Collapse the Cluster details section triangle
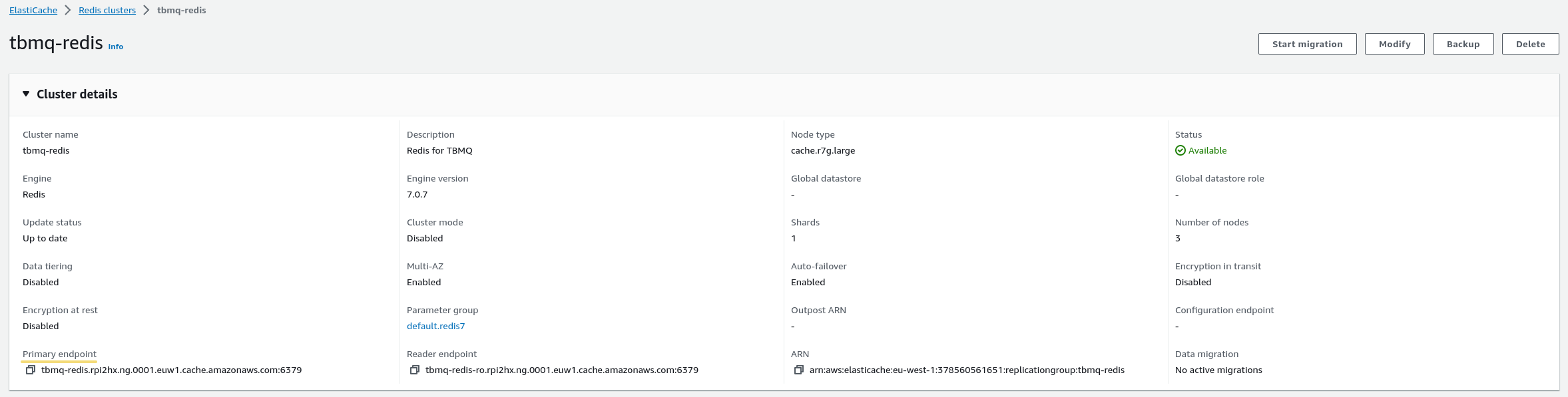This screenshot has height=397, width=1568. 26,94
